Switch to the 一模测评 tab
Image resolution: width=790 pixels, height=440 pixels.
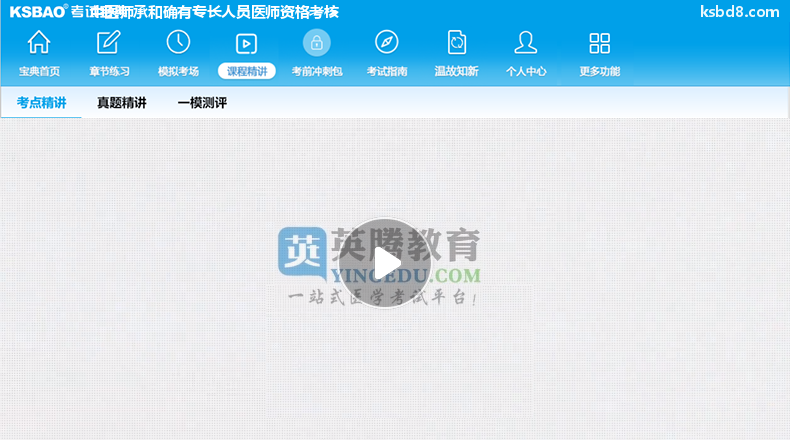(x=202, y=103)
